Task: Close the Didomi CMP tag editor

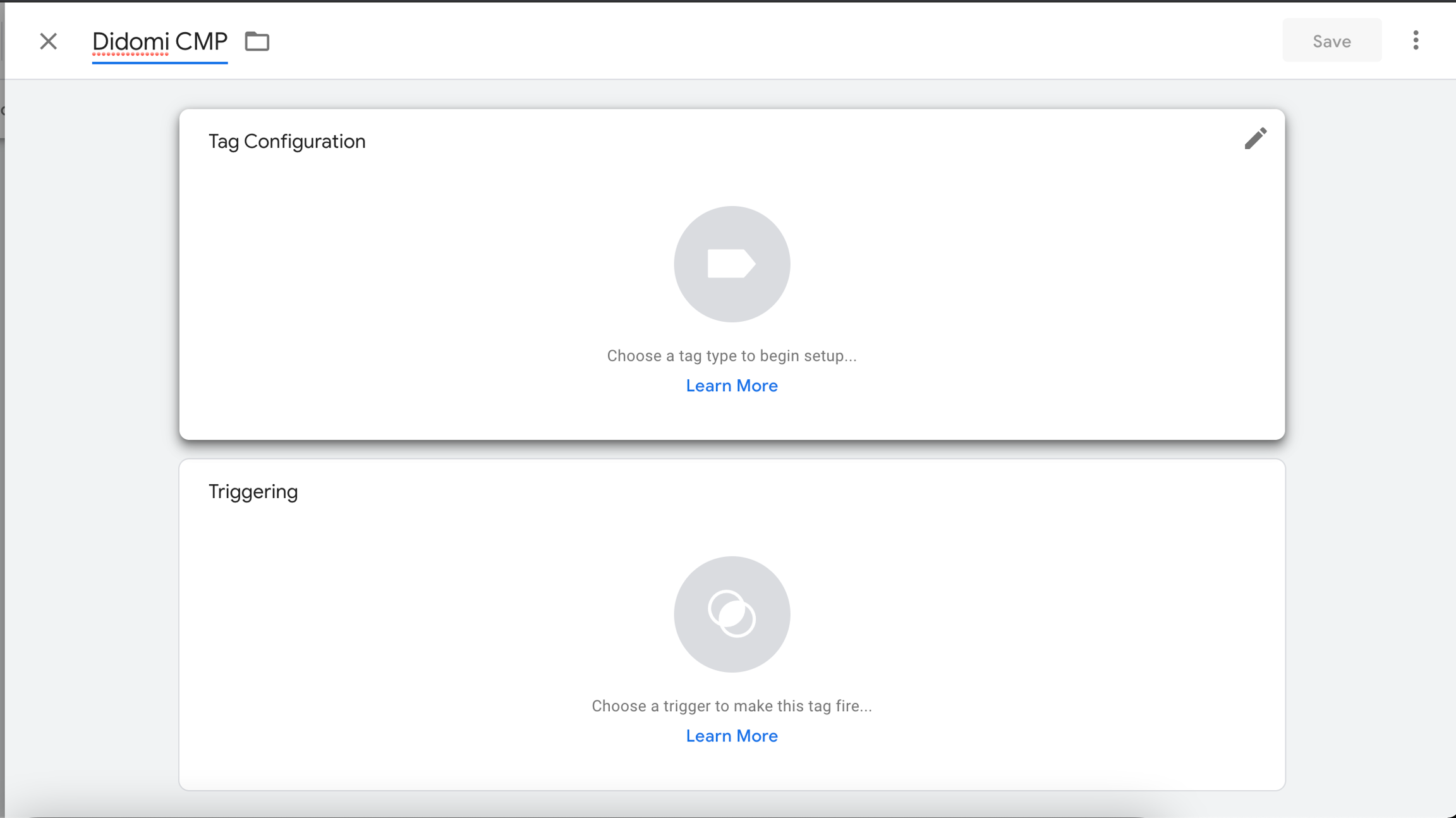Action: tap(48, 41)
